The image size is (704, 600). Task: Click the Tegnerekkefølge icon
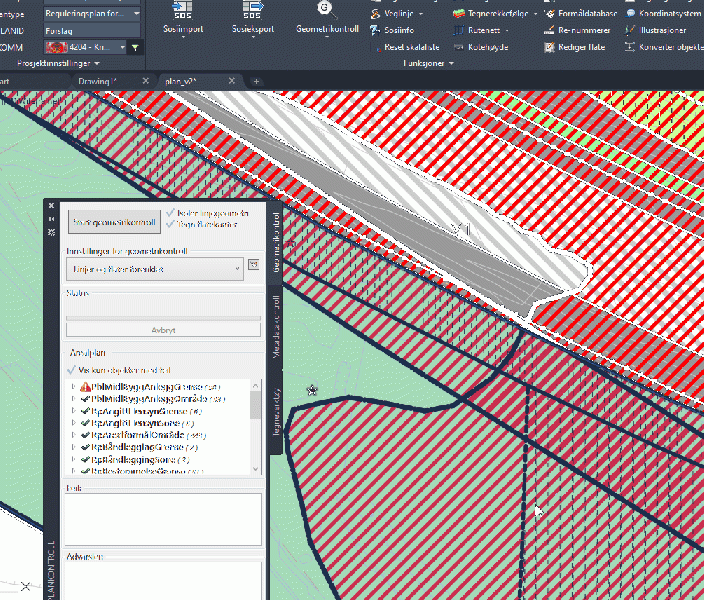[458, 14]
